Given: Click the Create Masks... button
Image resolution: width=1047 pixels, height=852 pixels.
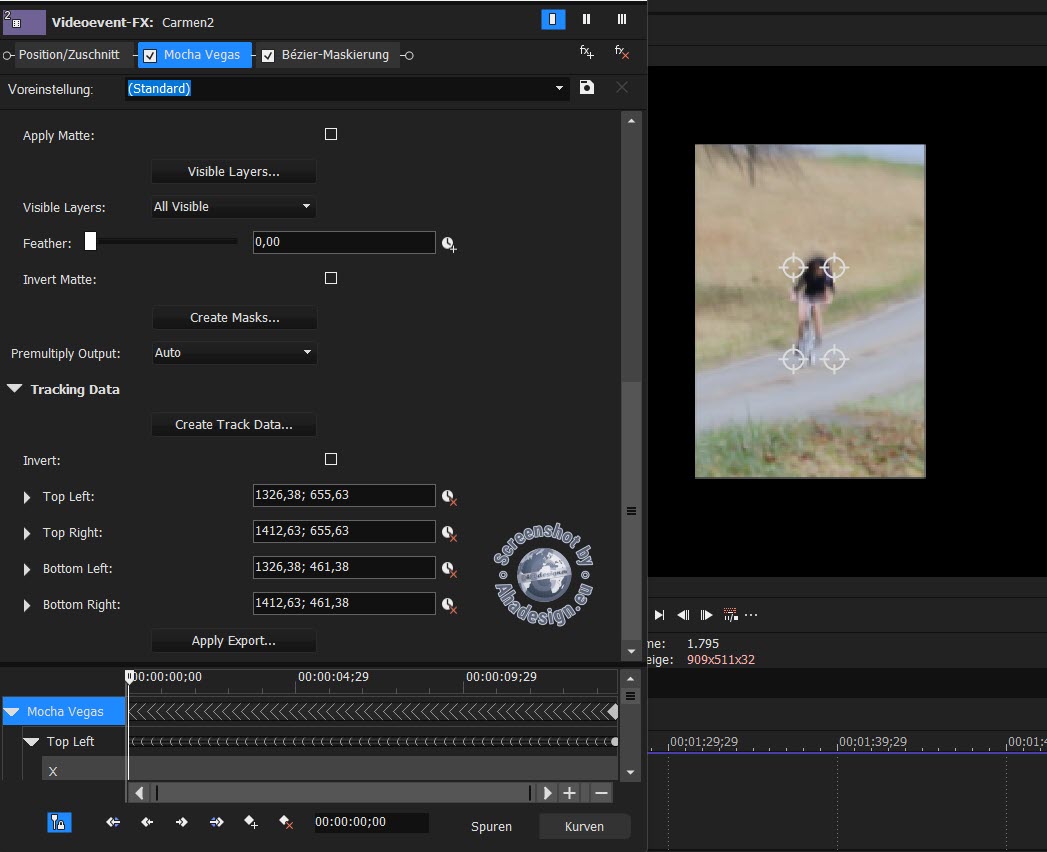Looking at the screenshot, I should coord(234,318).
